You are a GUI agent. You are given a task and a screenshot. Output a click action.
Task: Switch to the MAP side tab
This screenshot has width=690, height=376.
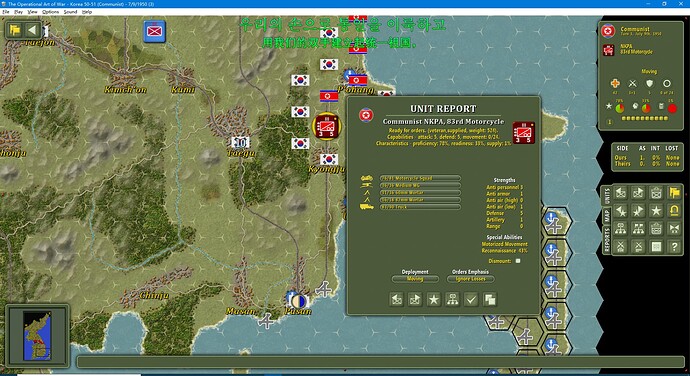coord(607,216)
